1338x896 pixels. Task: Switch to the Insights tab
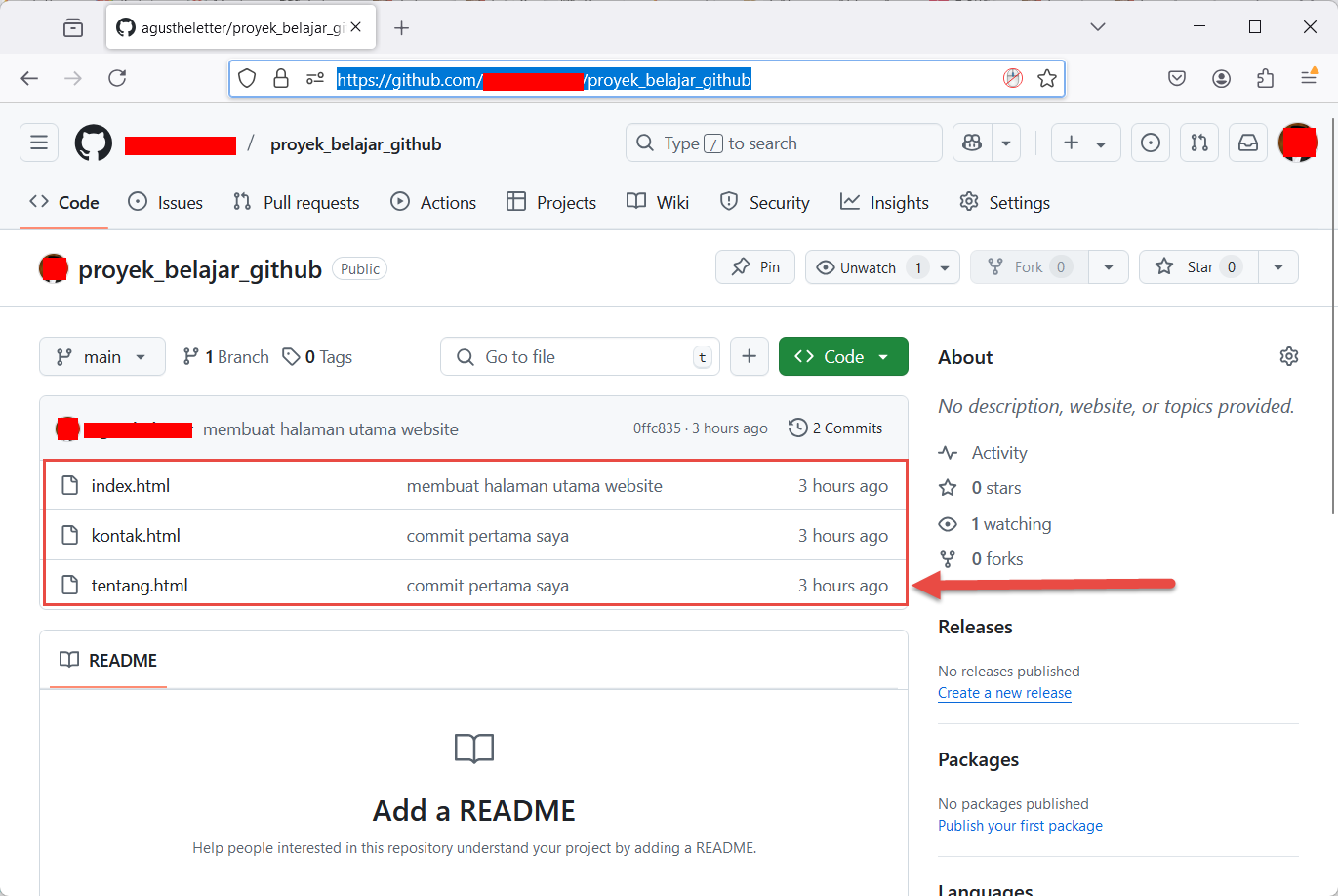tap(884, 203)
